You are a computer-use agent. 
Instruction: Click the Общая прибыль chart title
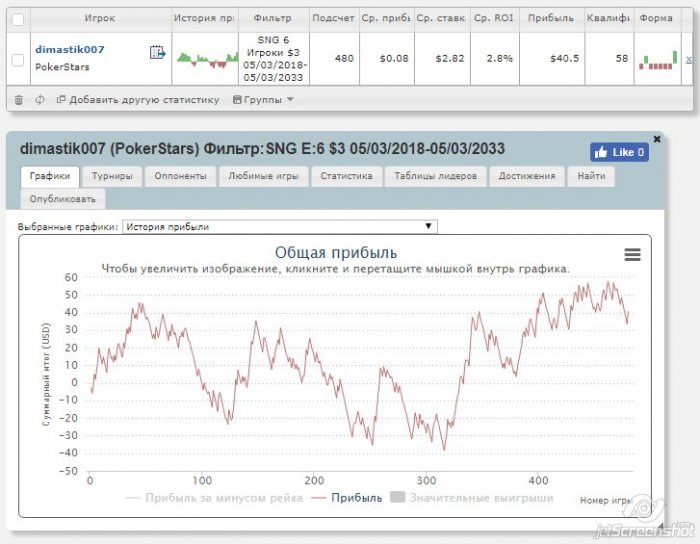336,253
